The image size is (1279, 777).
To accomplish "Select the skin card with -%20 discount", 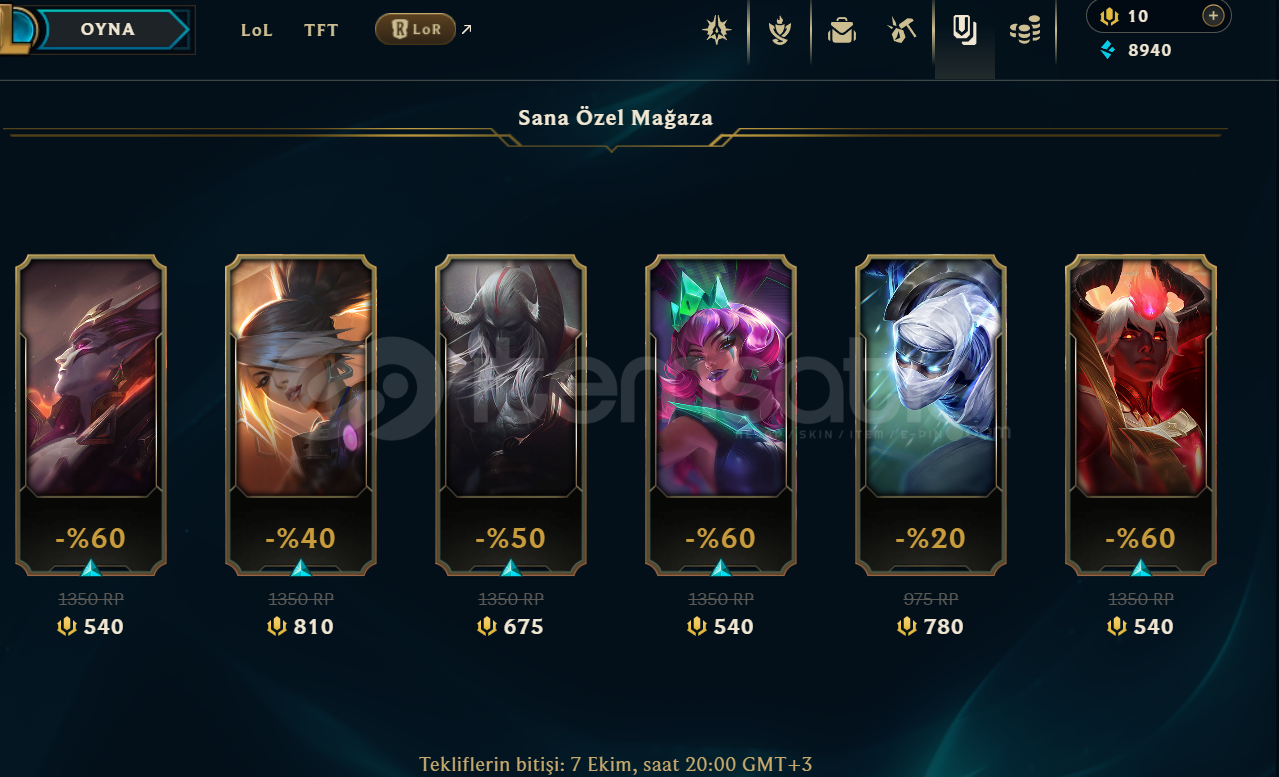I will (x=931, y=415).
